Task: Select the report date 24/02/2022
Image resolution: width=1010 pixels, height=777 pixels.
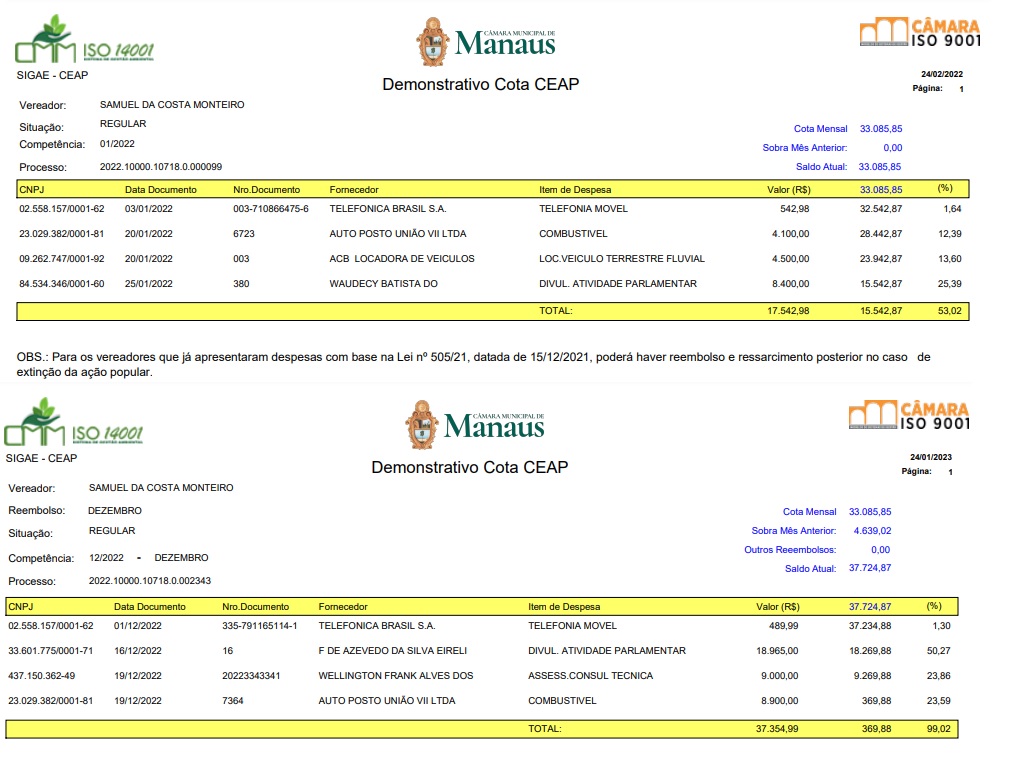Action: pyautogui.click(x=942, y=74)
